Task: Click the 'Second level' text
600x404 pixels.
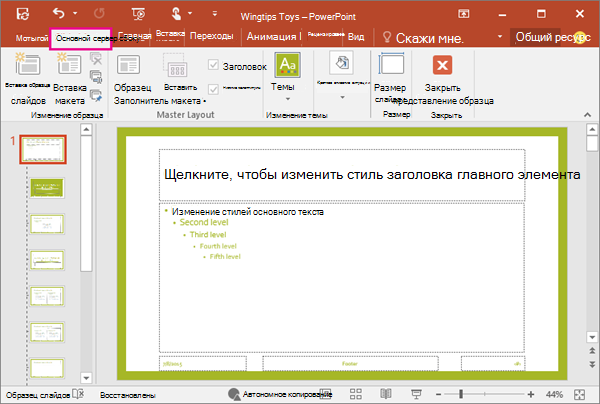Action: (204, 222)
